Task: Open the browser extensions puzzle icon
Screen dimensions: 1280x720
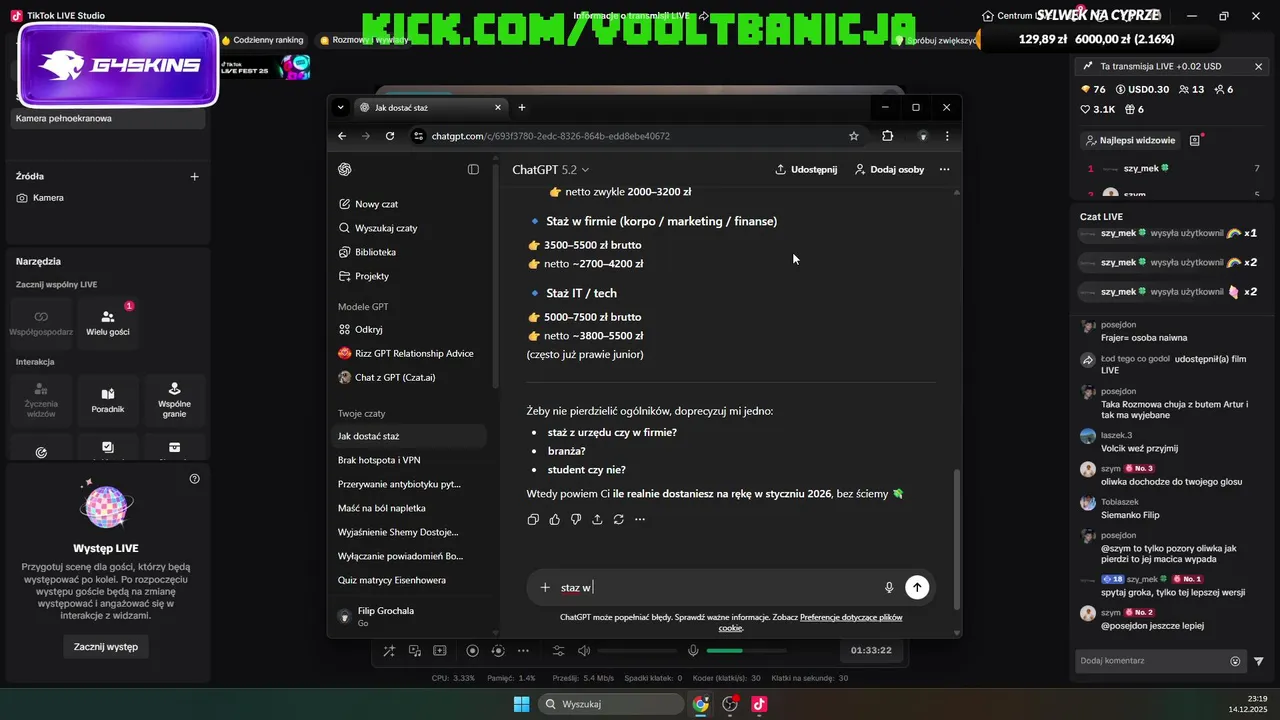Action: coord(887,136)
